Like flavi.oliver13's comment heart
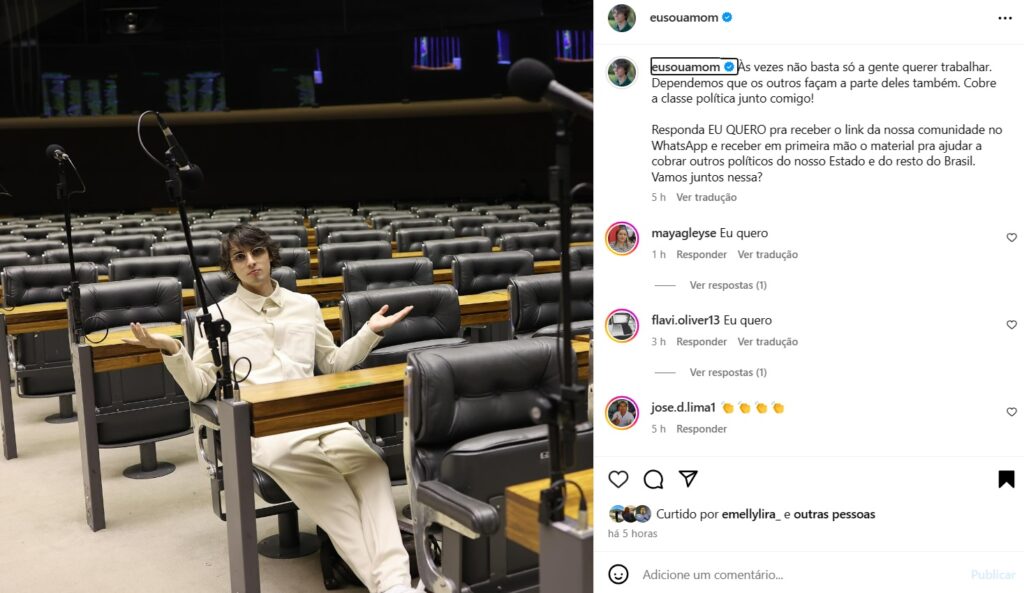The width and height of the screenshot is (1024, 593). [1012, 325]
